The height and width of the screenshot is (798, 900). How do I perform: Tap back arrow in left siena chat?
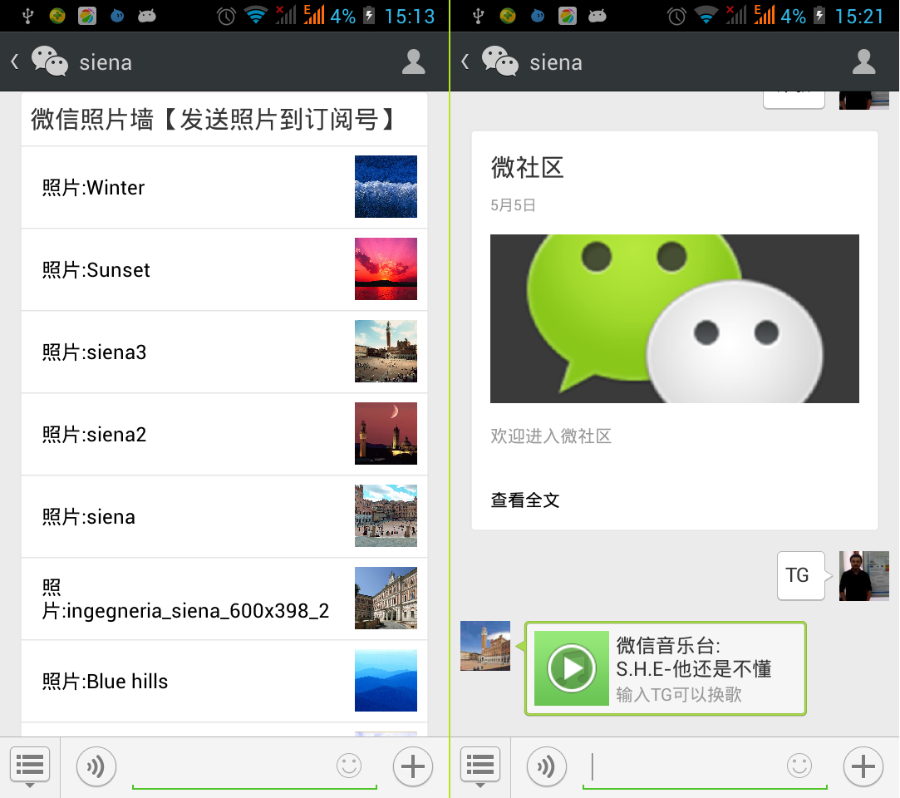tap(15, 61)
